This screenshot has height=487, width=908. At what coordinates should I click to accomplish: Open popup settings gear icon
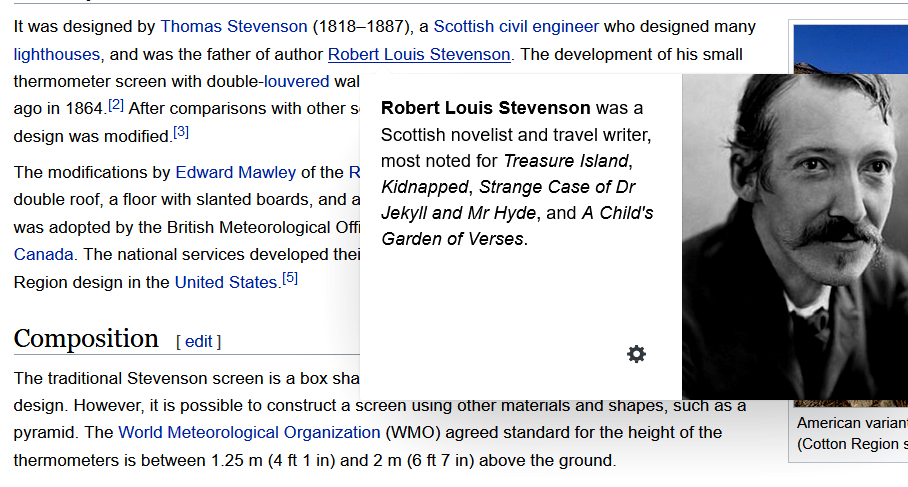tap(636, 354)
